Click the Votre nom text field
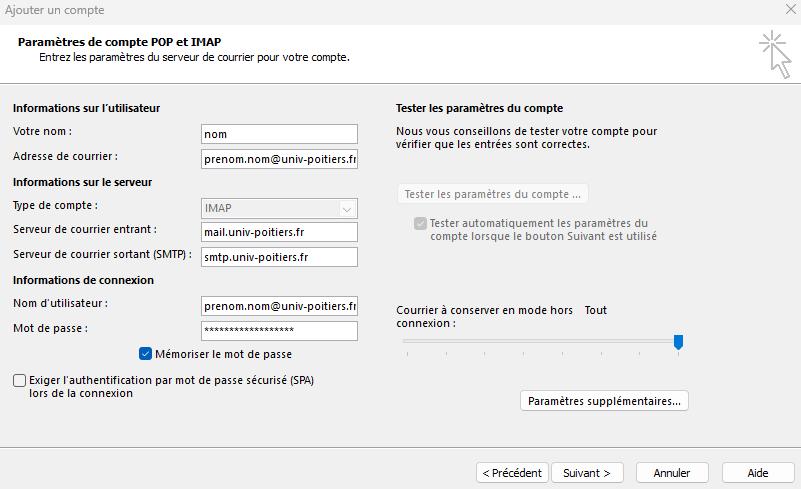801x489 pixels. (x=279, y=134)
